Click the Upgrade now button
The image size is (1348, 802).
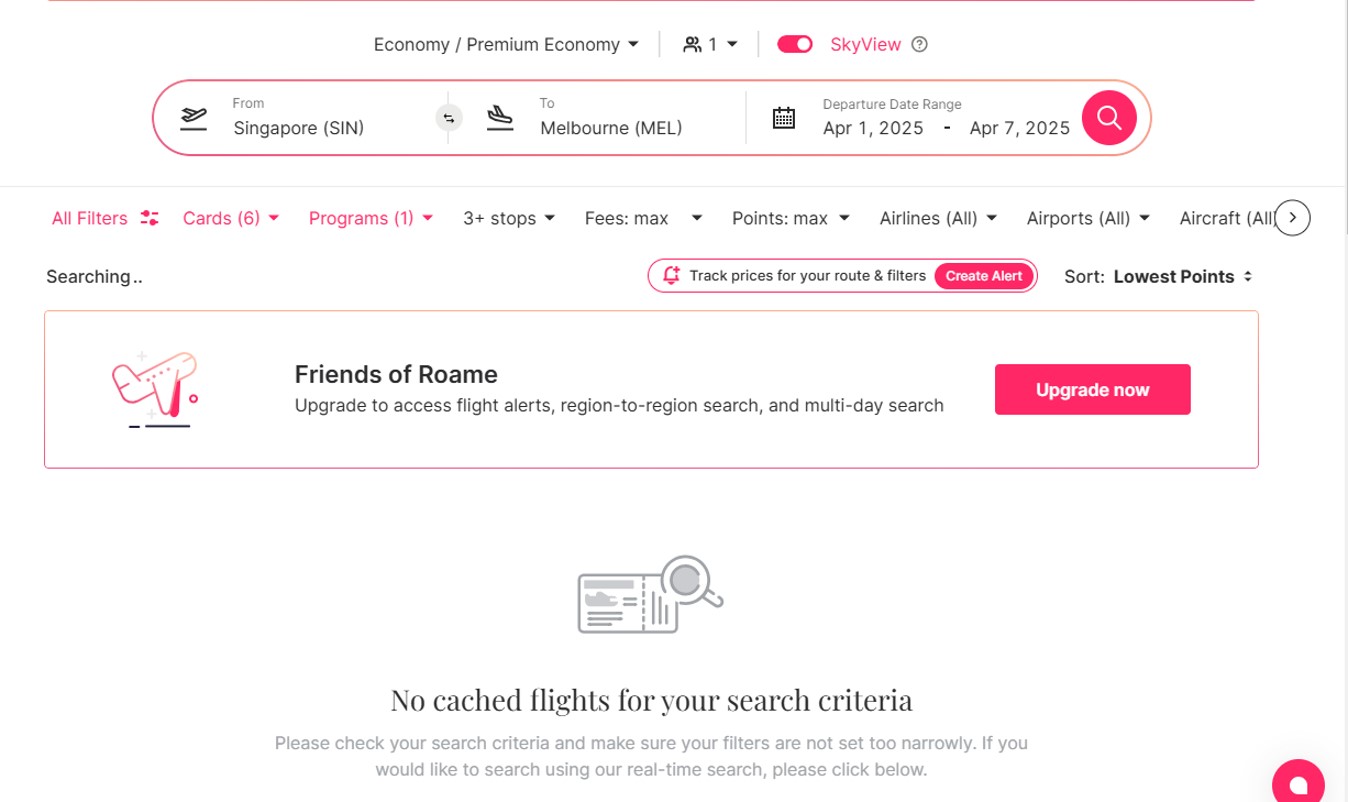coord(1092,389)
